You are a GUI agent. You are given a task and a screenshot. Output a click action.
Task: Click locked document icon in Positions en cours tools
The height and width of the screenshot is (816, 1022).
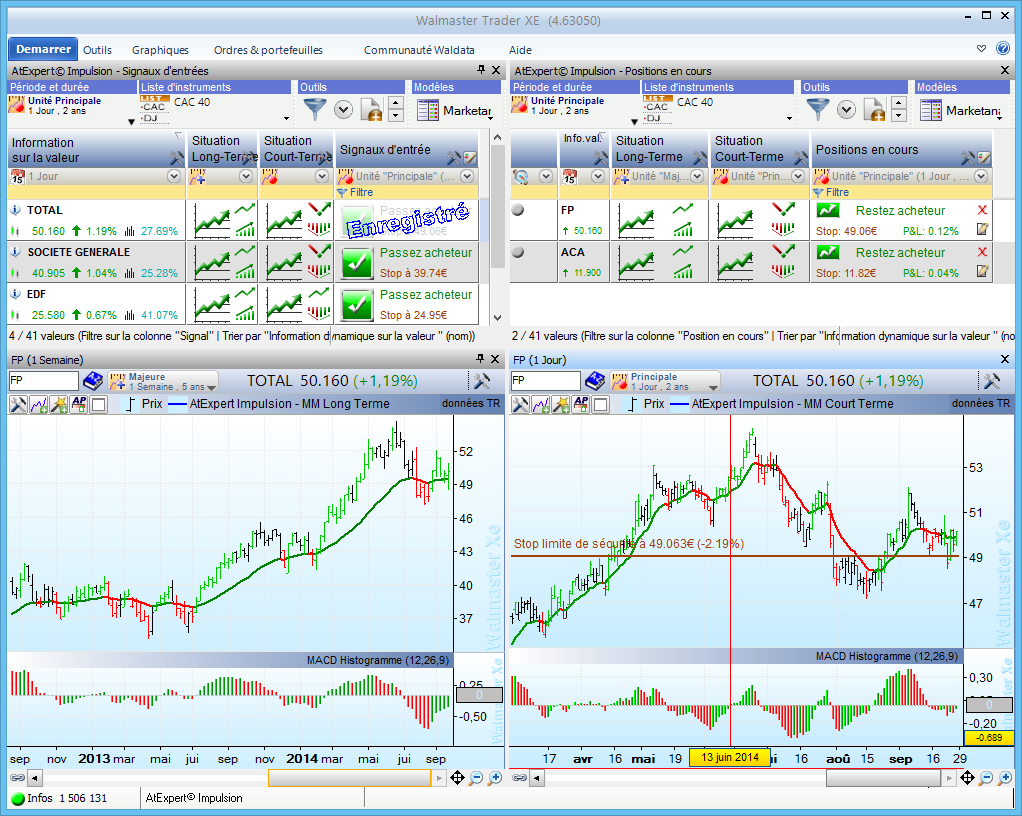coord(873,109)
